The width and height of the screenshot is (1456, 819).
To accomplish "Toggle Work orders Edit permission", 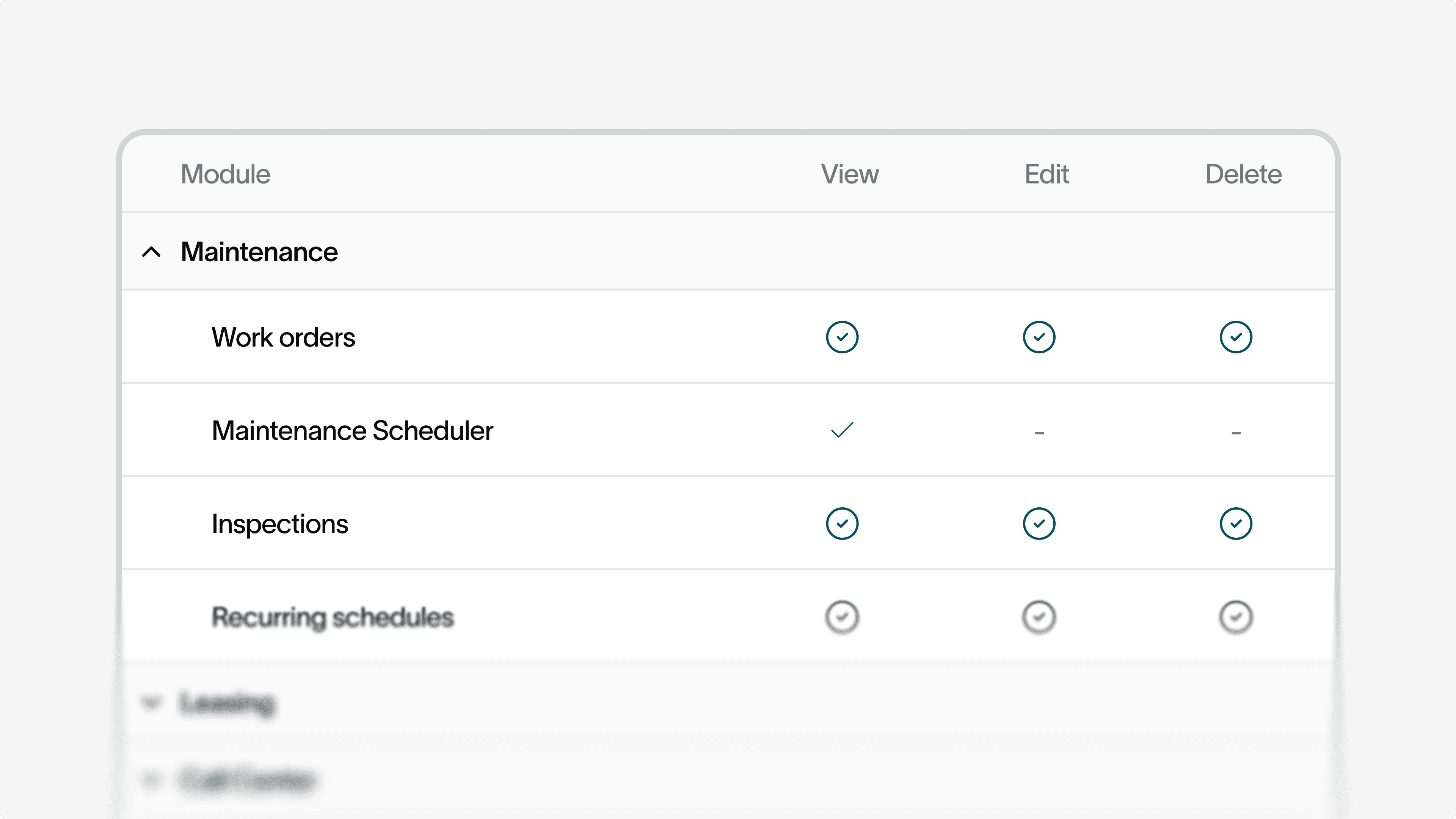I will pyautogui.click(x=1039, y=337).
